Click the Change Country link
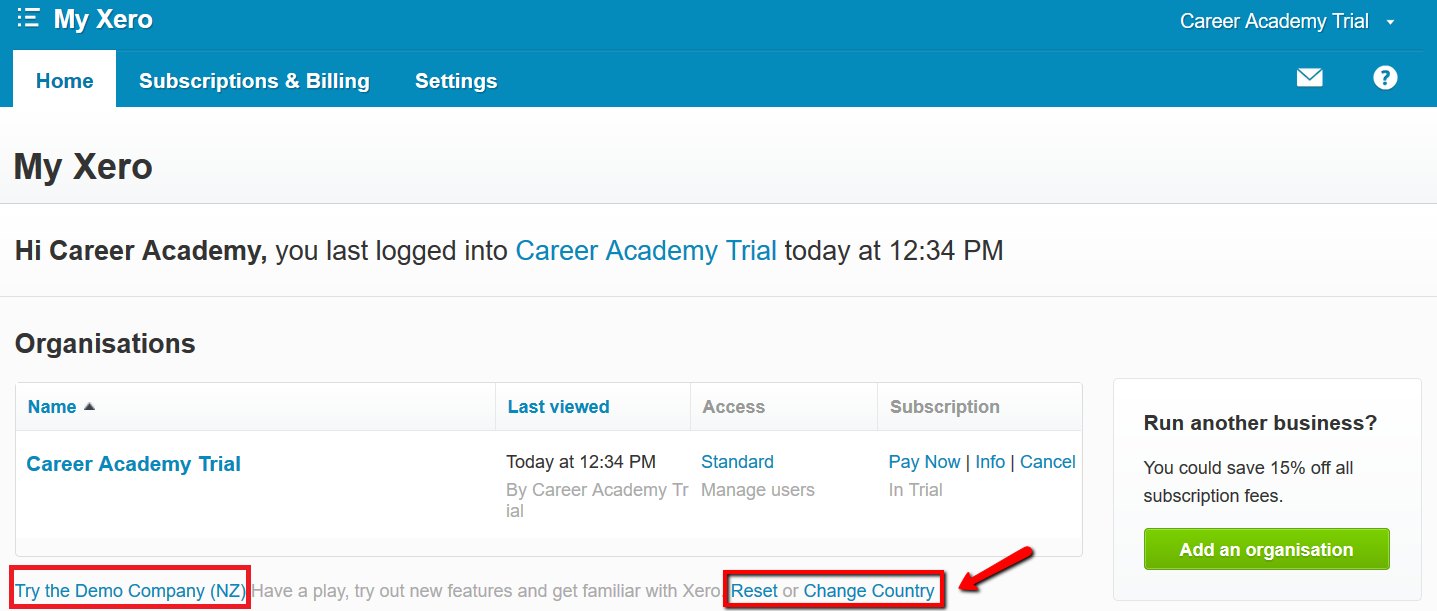This screenshot has width=1437, height=611. [x=868, y=591]
